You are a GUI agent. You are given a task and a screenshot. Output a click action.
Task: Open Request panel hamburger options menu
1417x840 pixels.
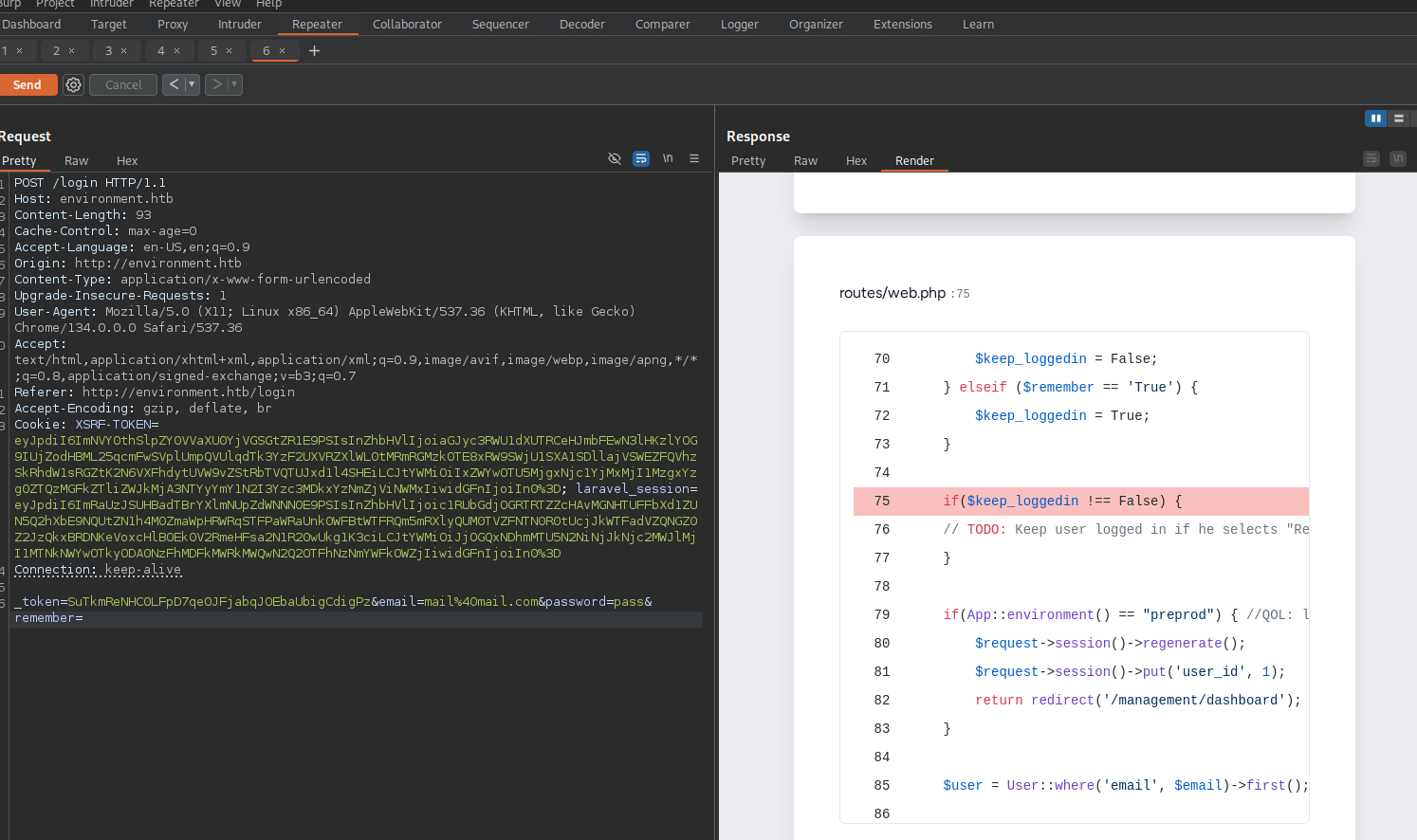pos(694,158)
